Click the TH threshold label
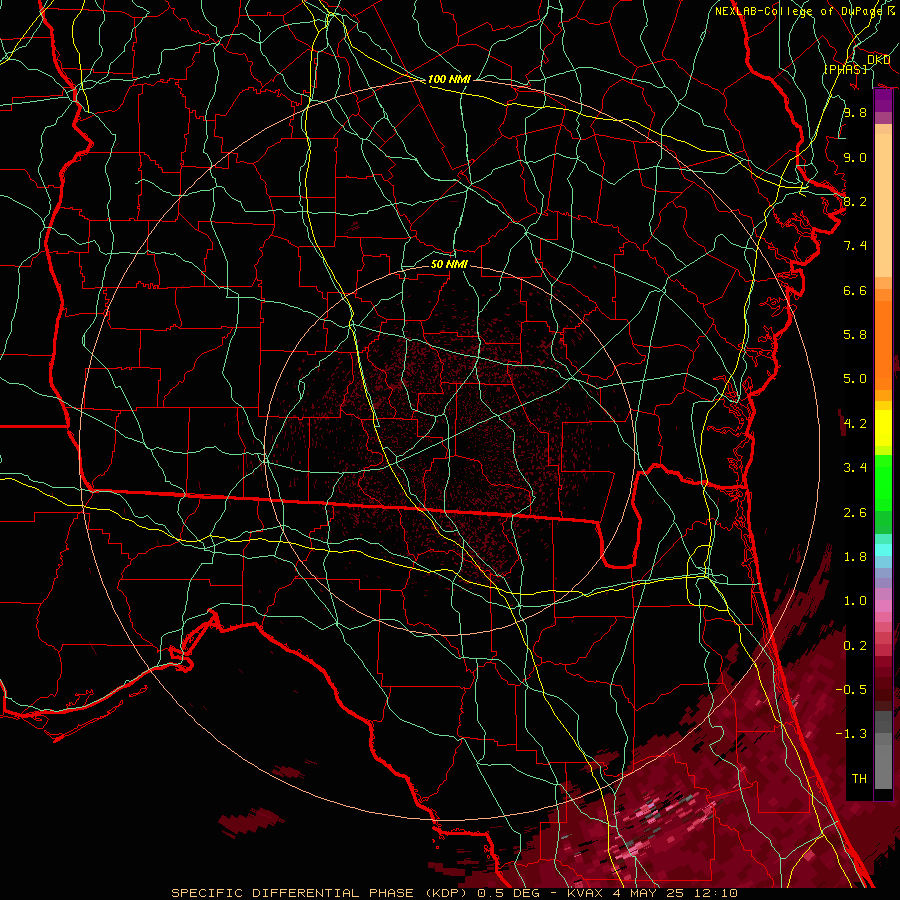Image resolution: width=900 pixels, height=900 pixels. click(859, 779)
